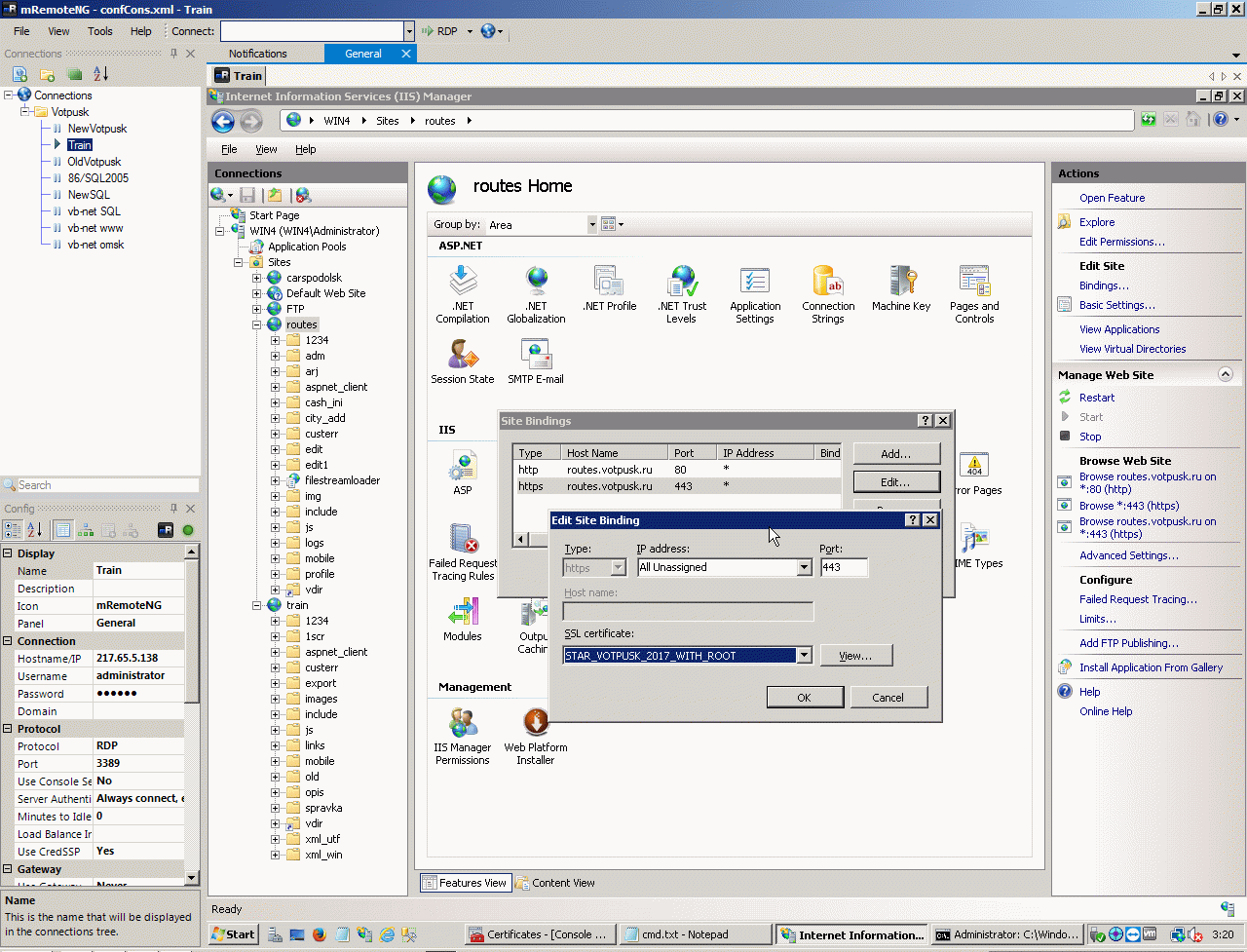The image size is (1247, 952).
Task: Open the .NET Trust Levels feature
Action: [x=682, y=294]
